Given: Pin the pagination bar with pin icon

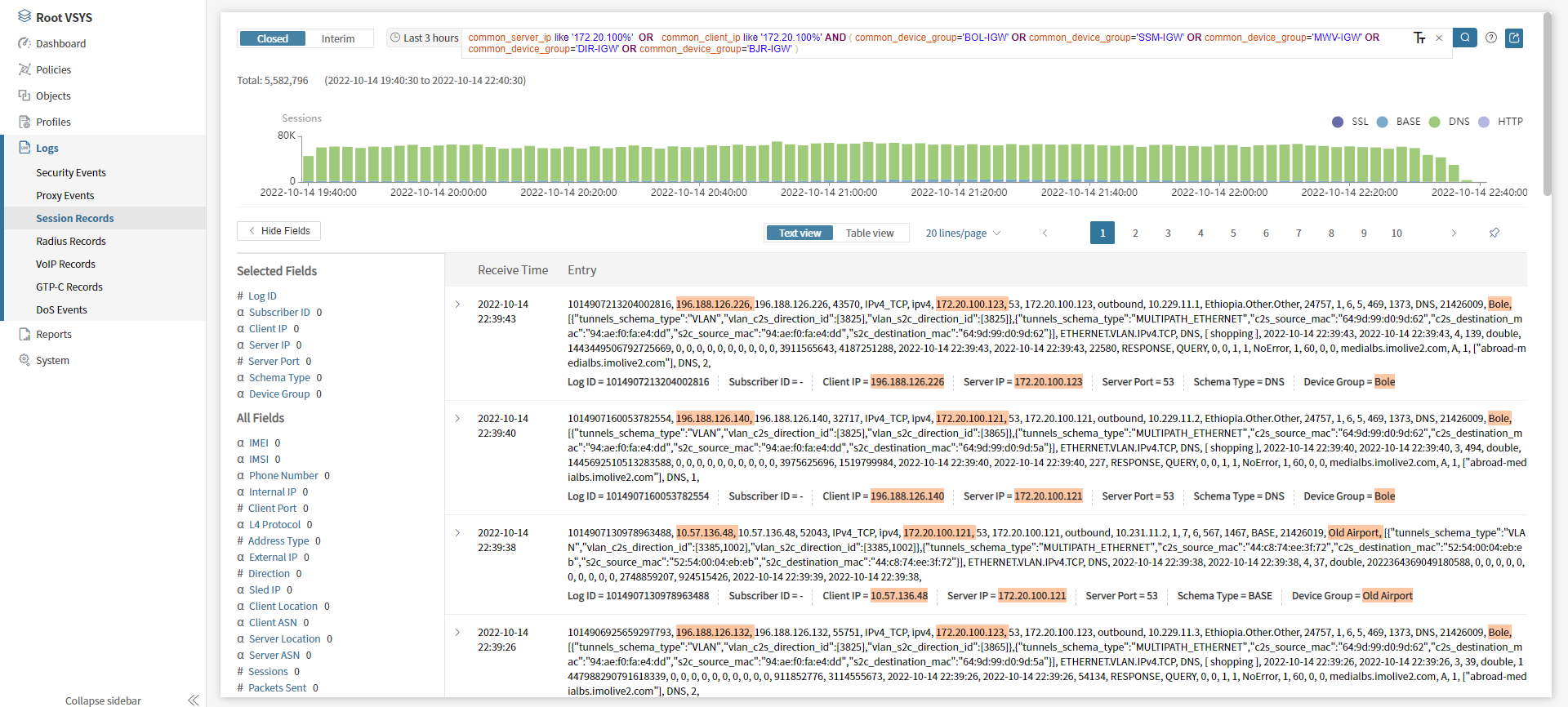Looking at the screenshot, I should tap(1494, 233).
